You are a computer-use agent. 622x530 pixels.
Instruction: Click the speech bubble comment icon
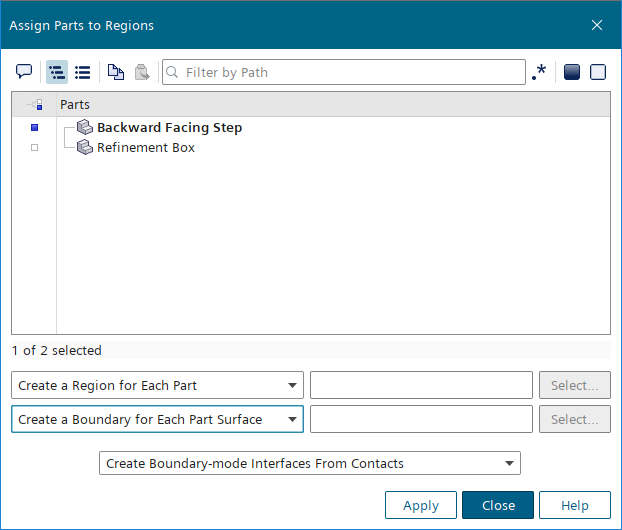coord(24,72)
